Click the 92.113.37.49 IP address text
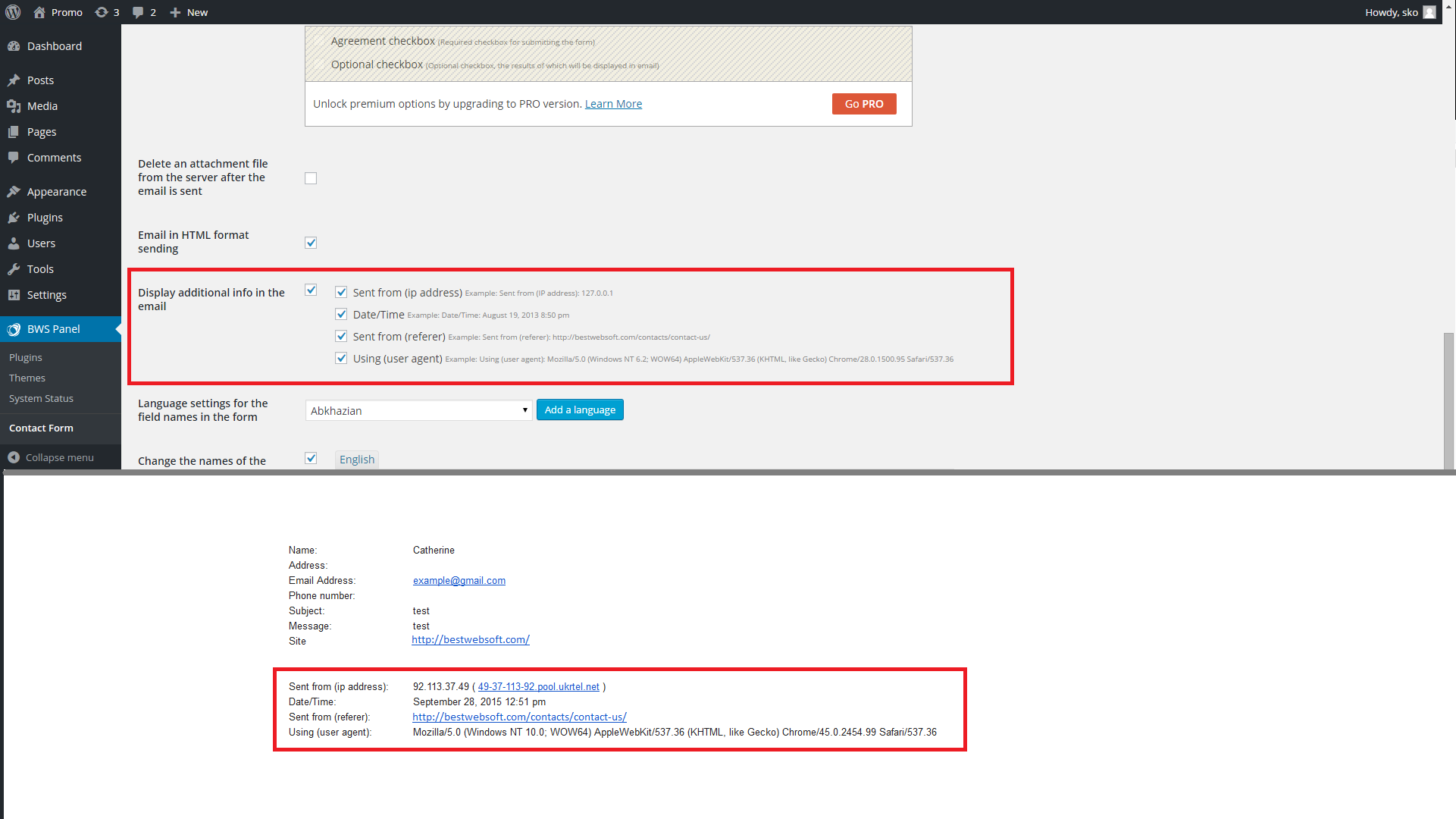 (x=441, y=687)
